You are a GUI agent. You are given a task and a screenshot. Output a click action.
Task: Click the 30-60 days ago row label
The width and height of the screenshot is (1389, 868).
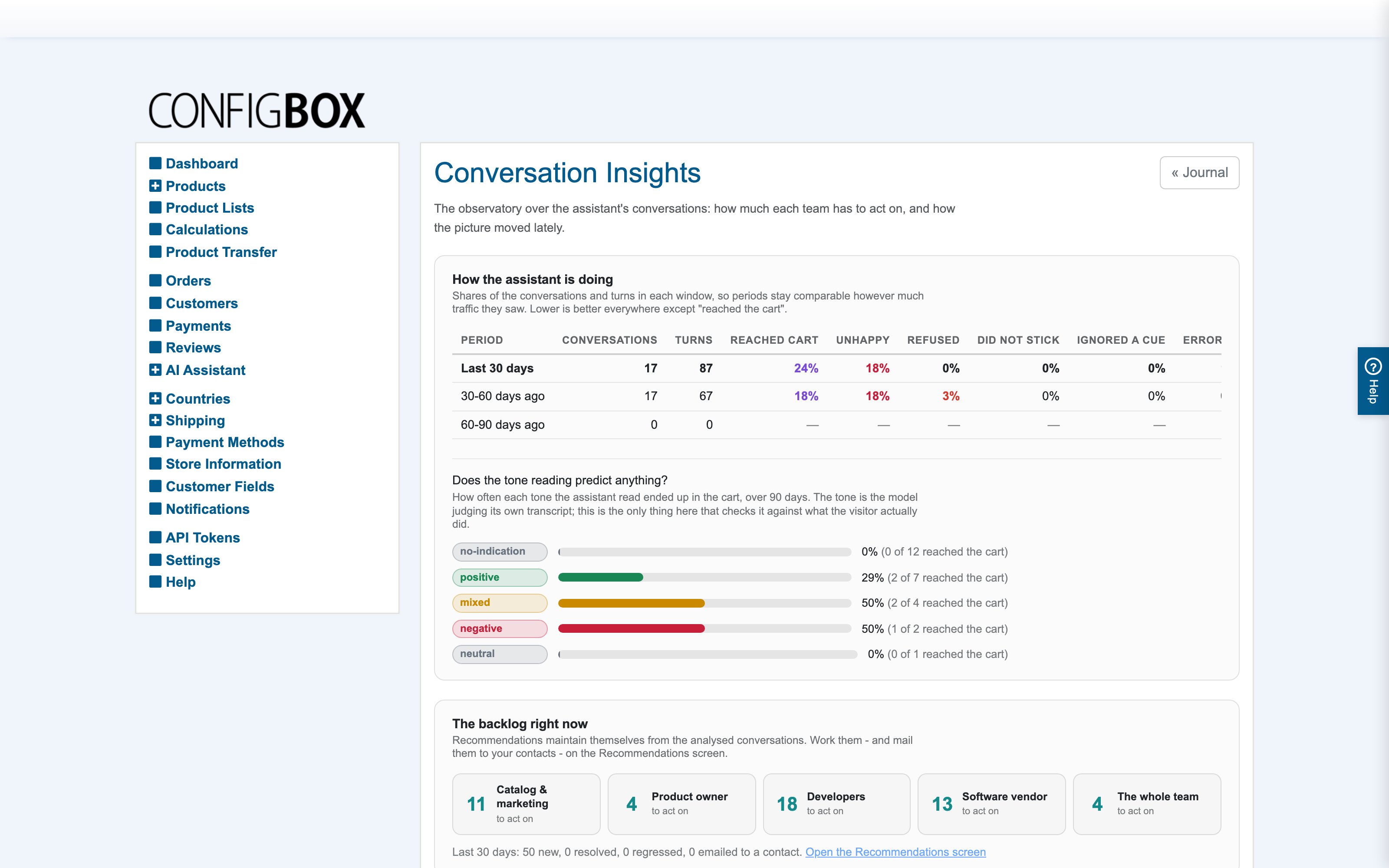click(x=502, y=396)
